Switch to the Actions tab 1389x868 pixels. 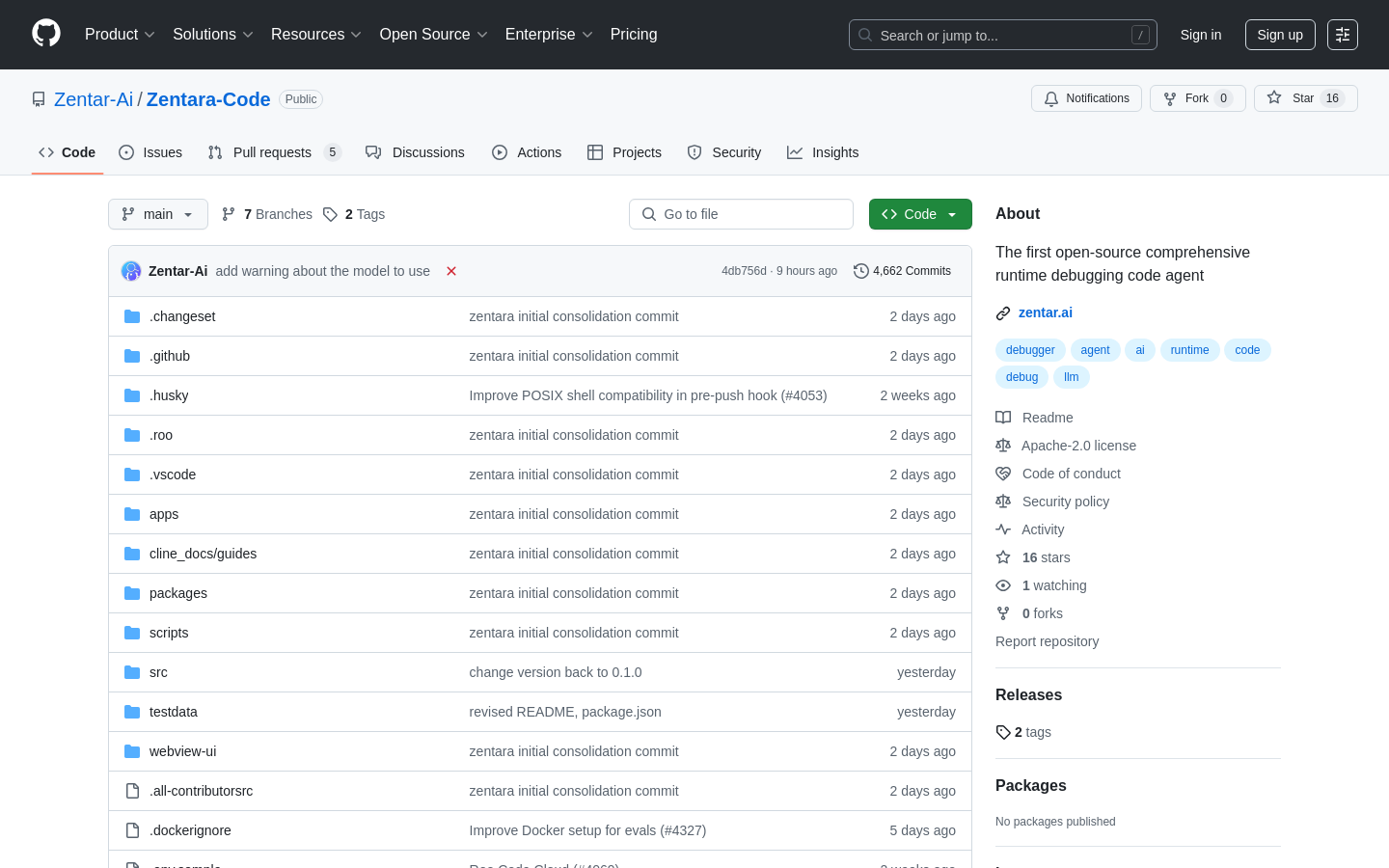527,152
